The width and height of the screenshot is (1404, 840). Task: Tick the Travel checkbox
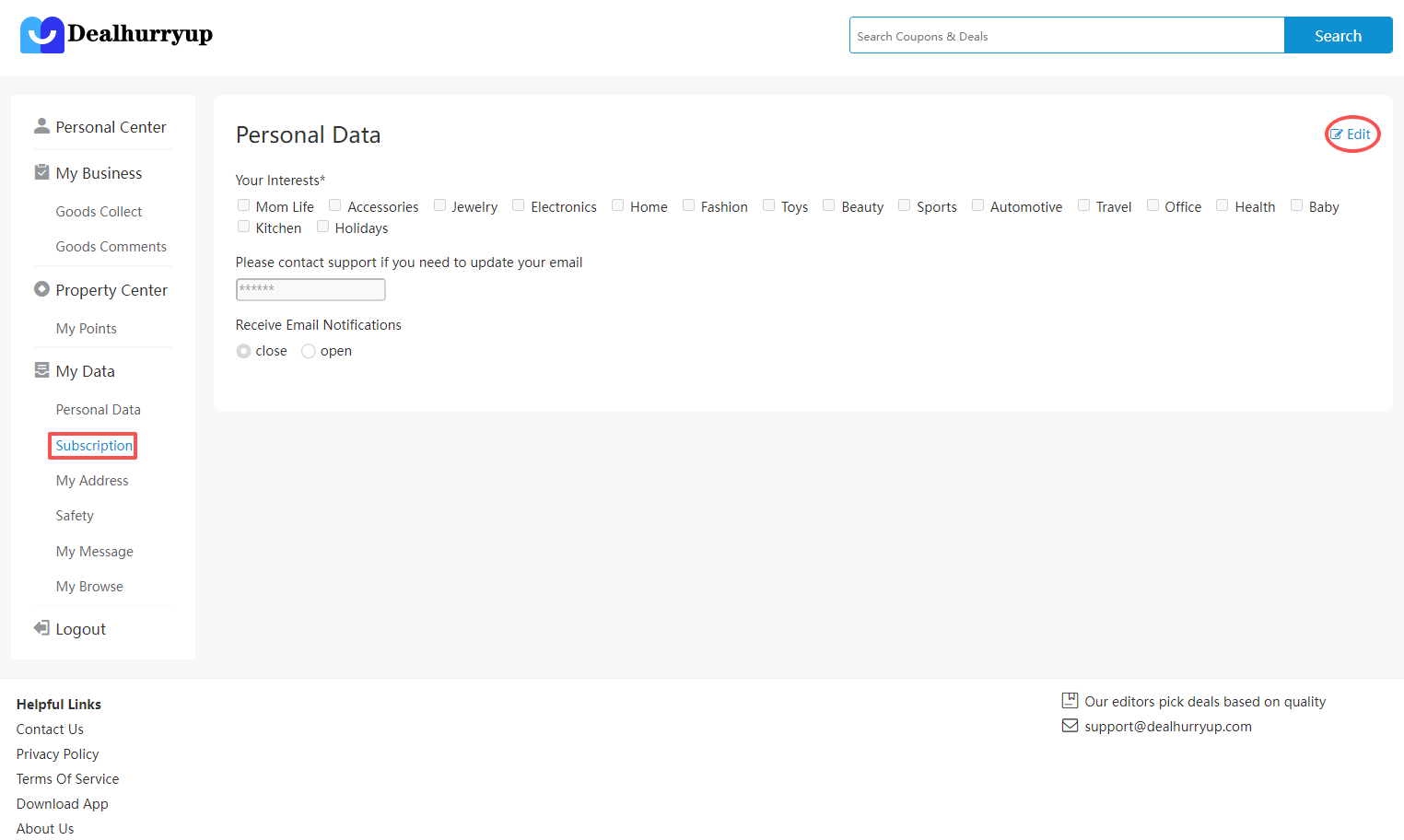click(x=1084, y=205)
